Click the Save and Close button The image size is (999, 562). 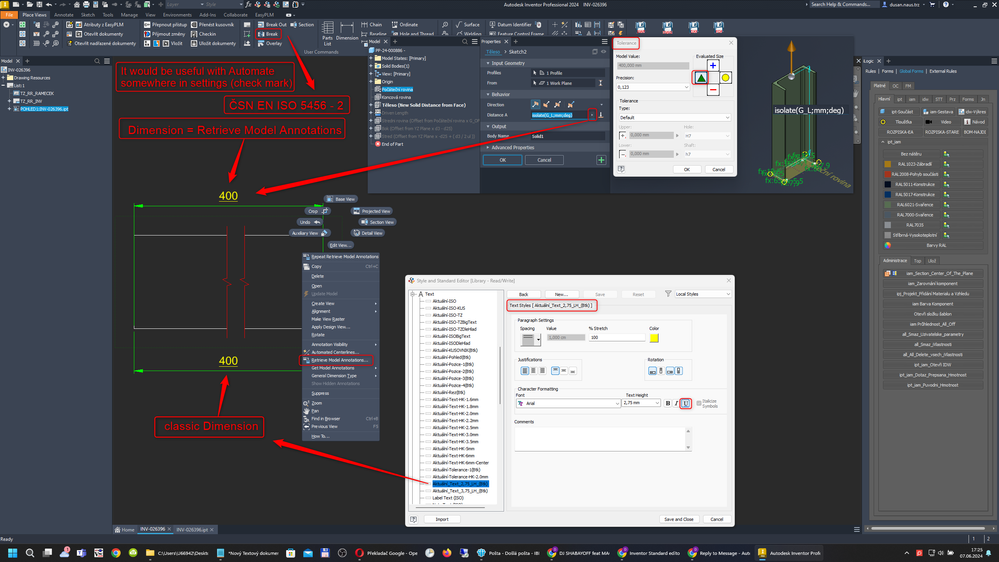point(679,519)
